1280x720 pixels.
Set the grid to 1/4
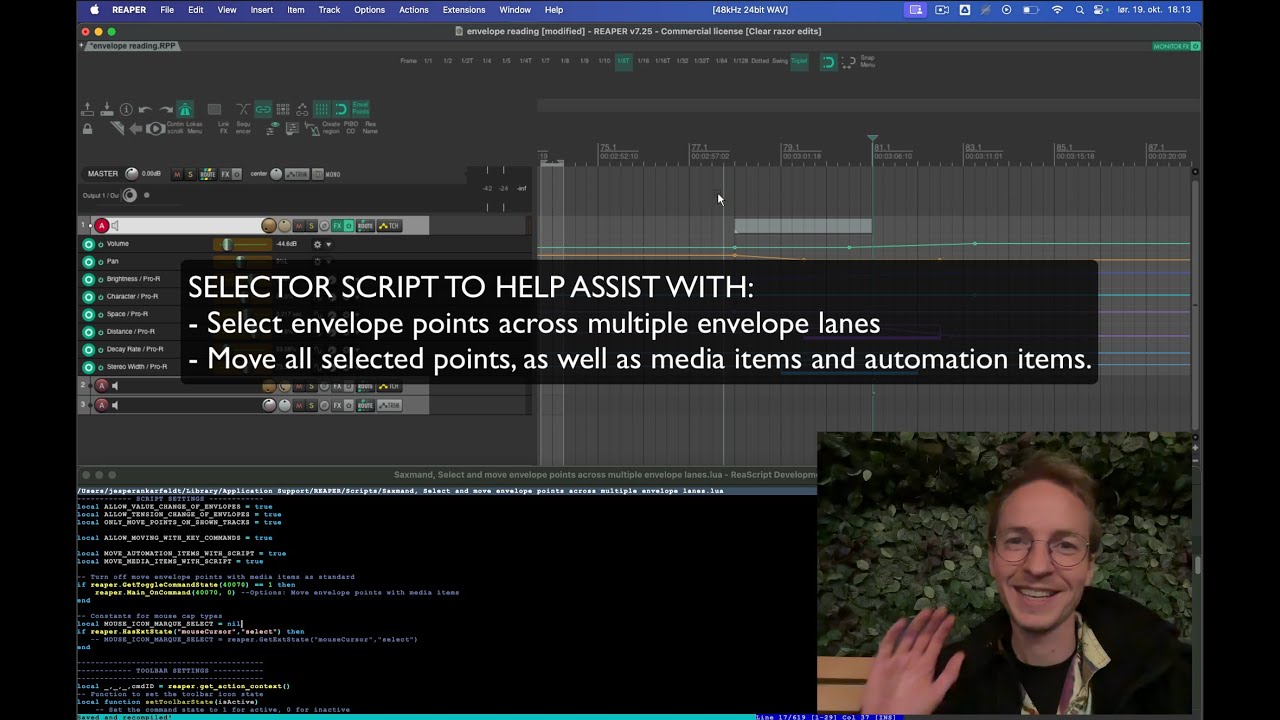point(487,60)
